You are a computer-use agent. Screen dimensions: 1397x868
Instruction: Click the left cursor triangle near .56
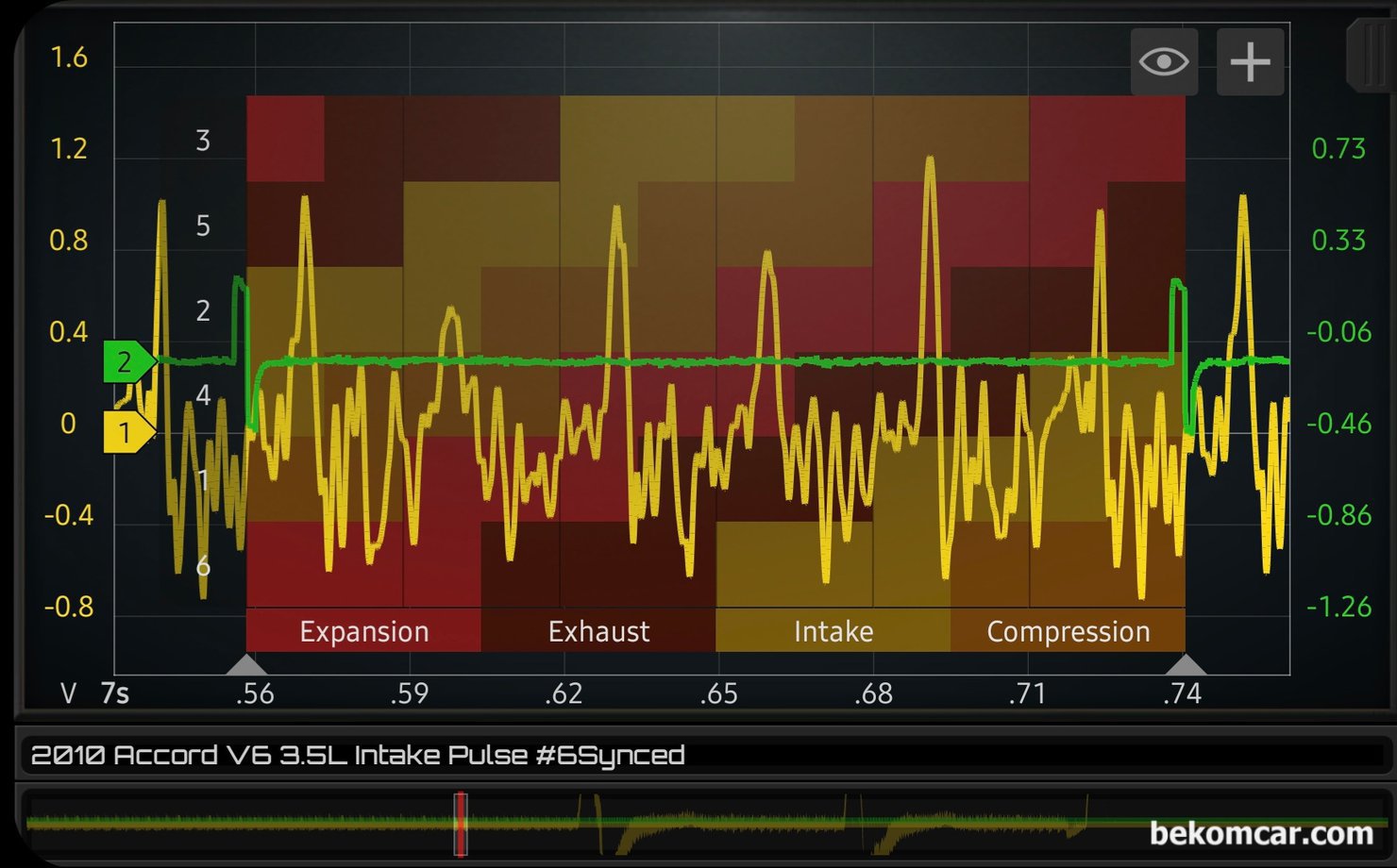click(x=246, y=664)
